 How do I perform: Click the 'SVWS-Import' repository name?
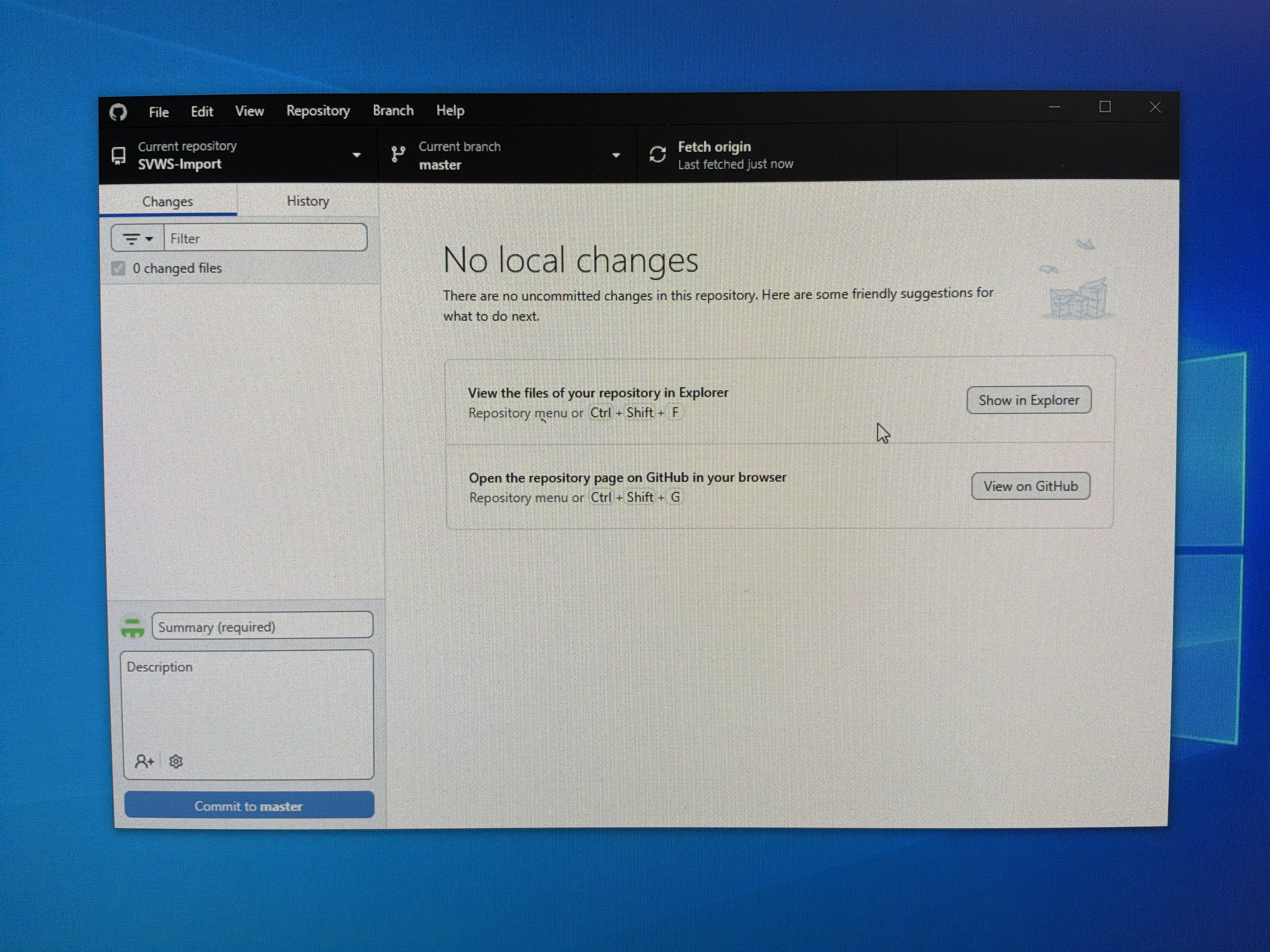tap(180, 164)
